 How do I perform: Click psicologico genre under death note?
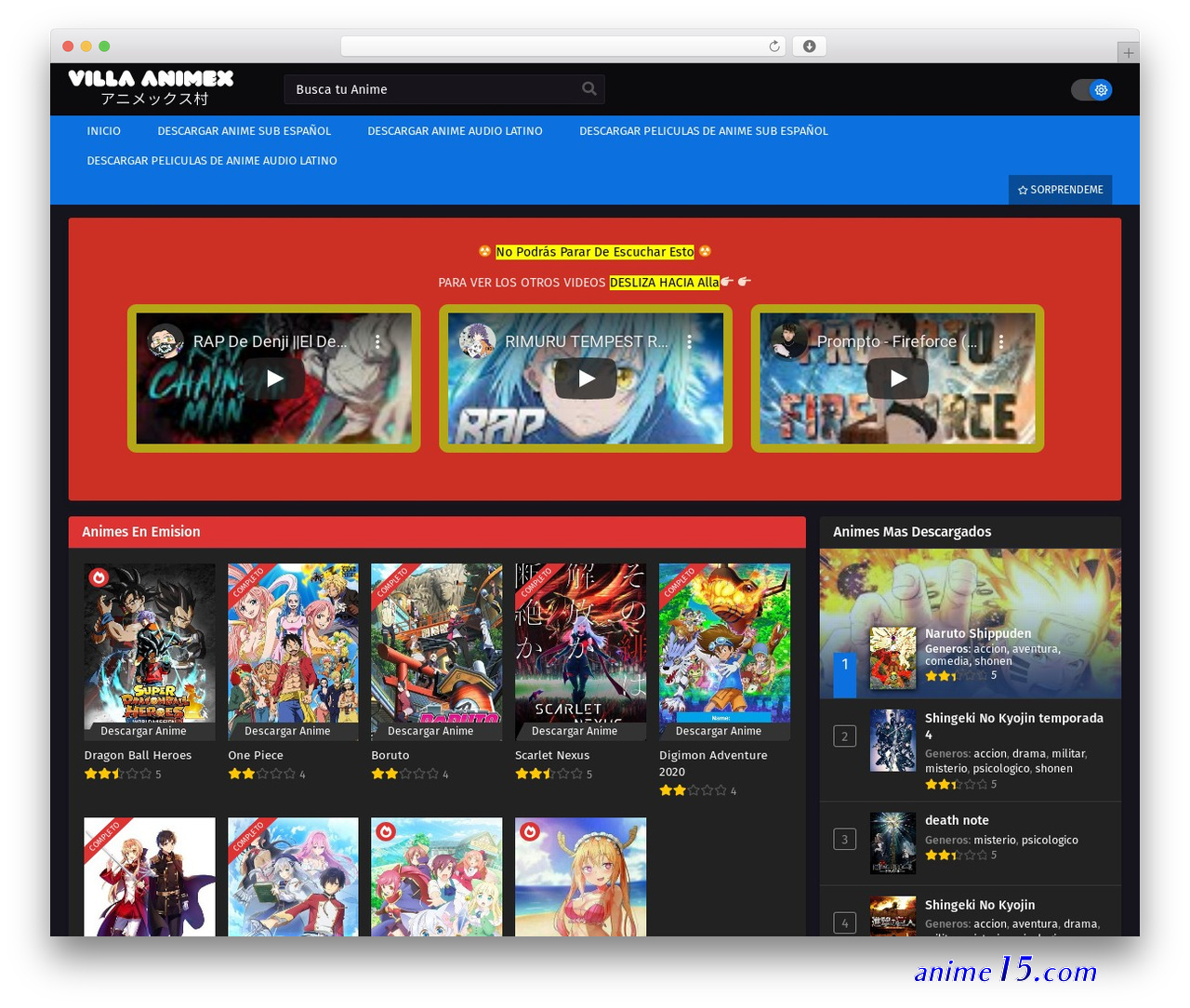click(1050, 840)
